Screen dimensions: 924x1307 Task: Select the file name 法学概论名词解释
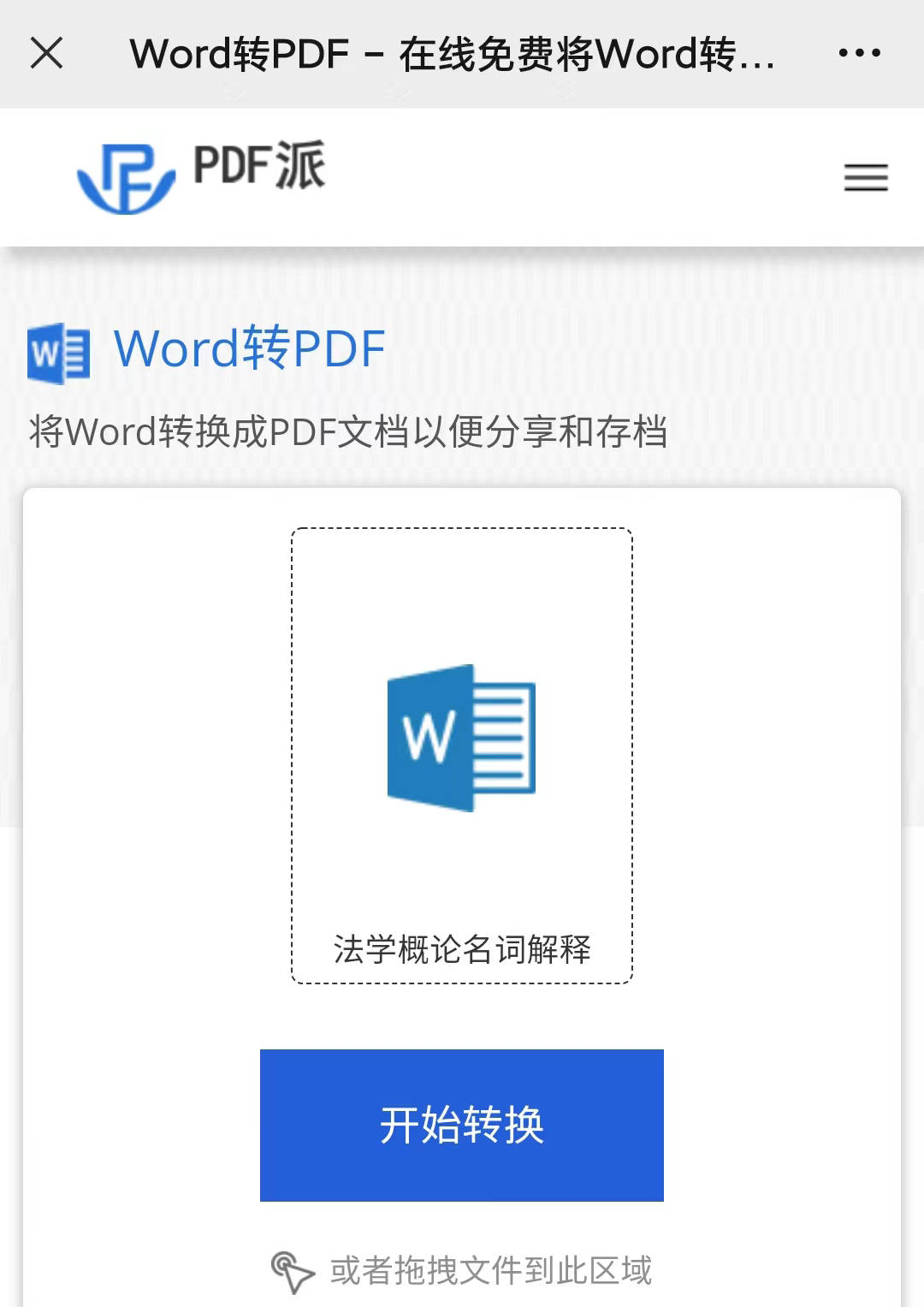(462, 949)
